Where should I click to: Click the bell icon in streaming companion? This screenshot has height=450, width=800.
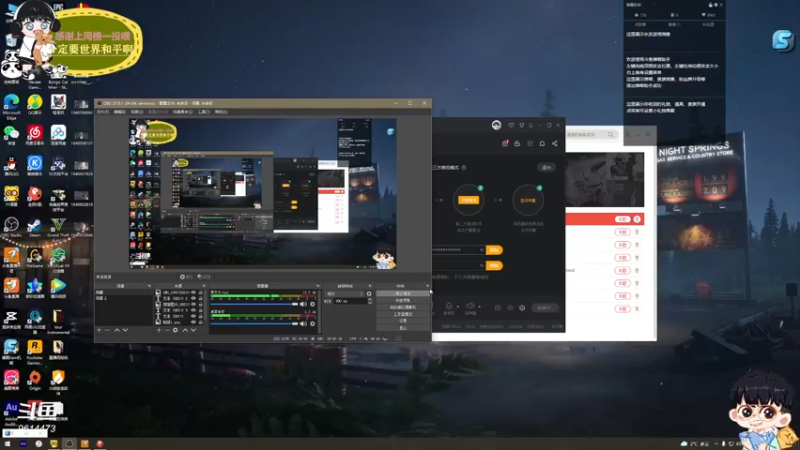[x=542, y=143]
